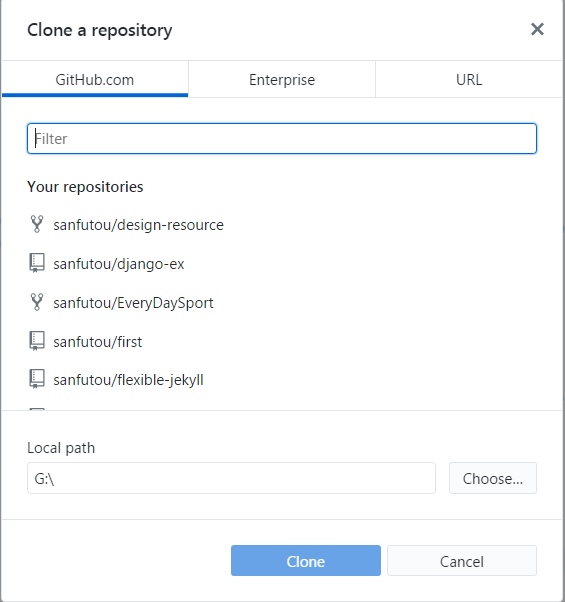The width and height of the screenshot is (565, 602).
Task: Choose sanfutou/EveryDaySport from the list
Action: [x=282, y=303]
